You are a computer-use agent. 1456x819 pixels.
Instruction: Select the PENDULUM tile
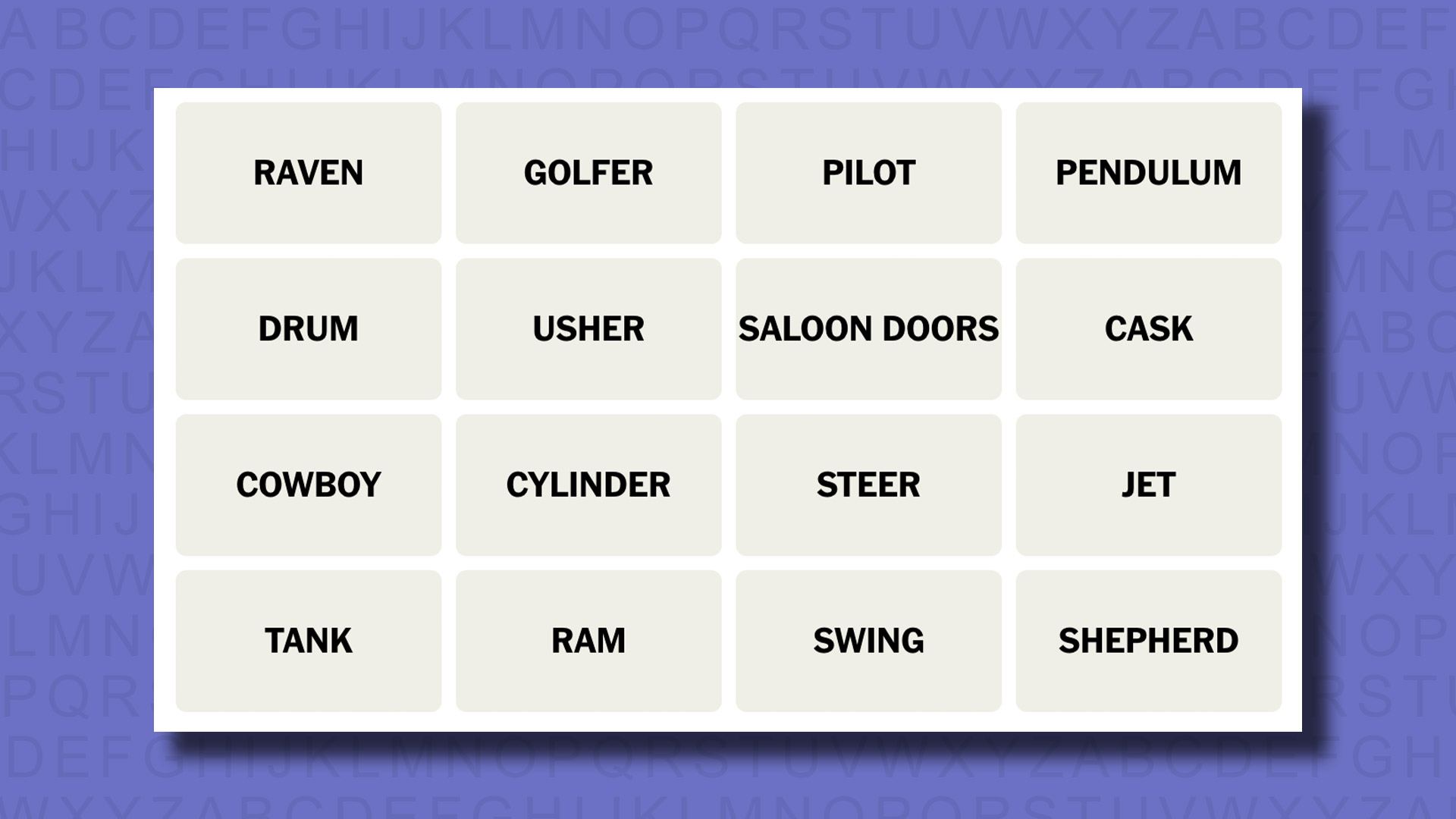pos(1148,172)
